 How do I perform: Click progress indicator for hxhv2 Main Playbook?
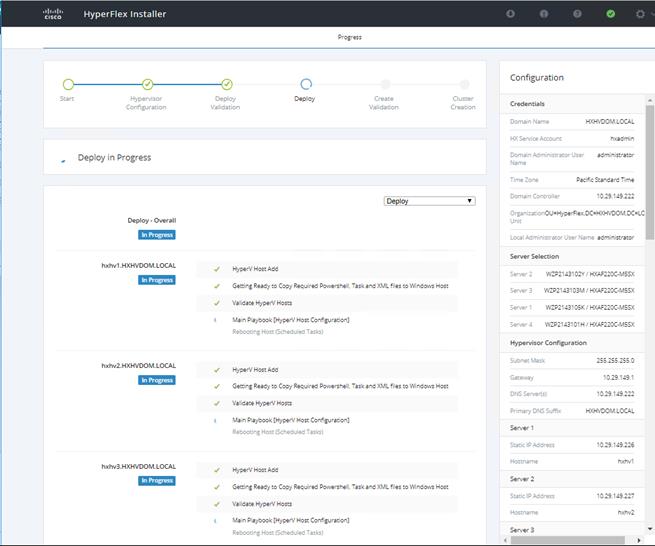pos(215,420)
